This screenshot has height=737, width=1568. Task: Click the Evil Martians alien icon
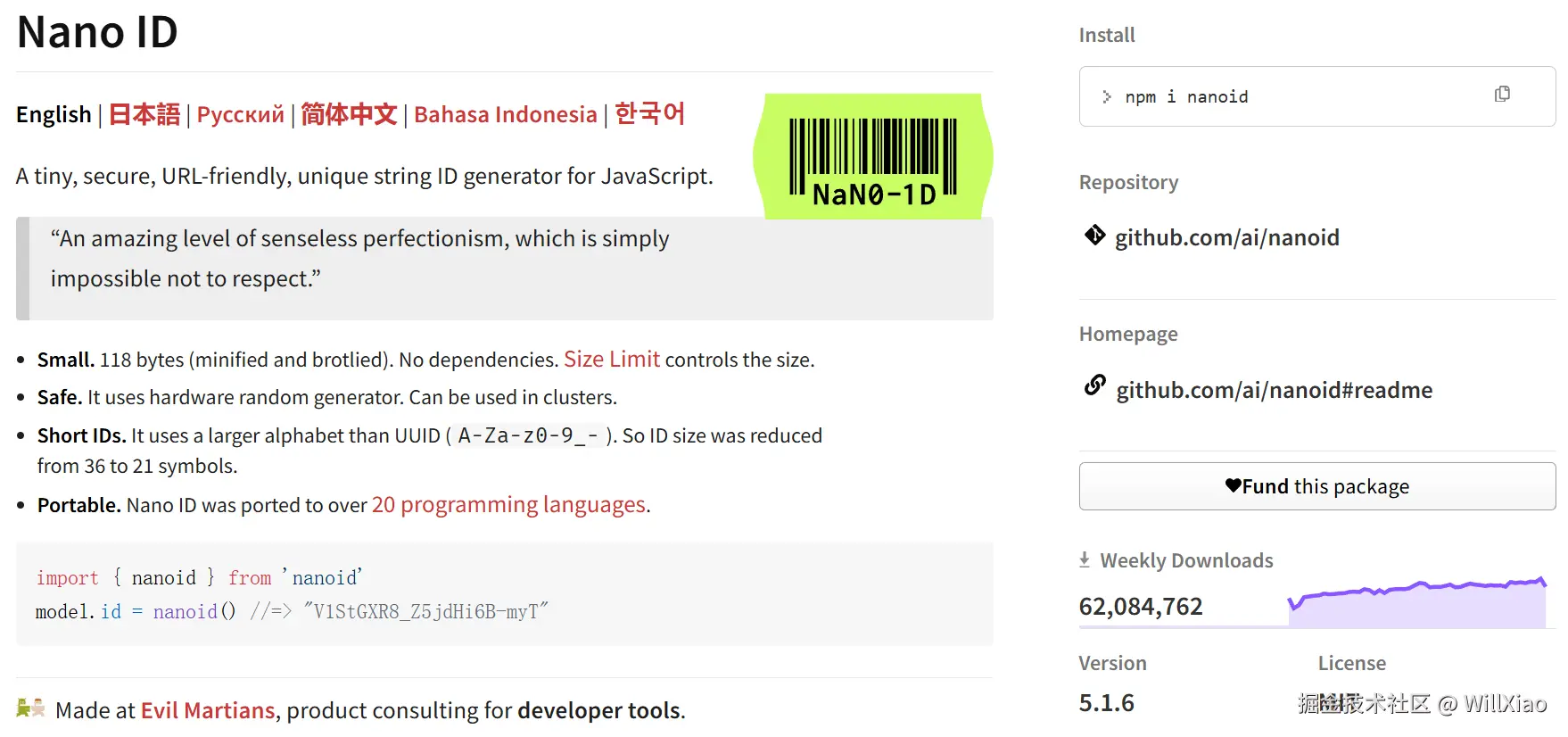pos(30,708)
